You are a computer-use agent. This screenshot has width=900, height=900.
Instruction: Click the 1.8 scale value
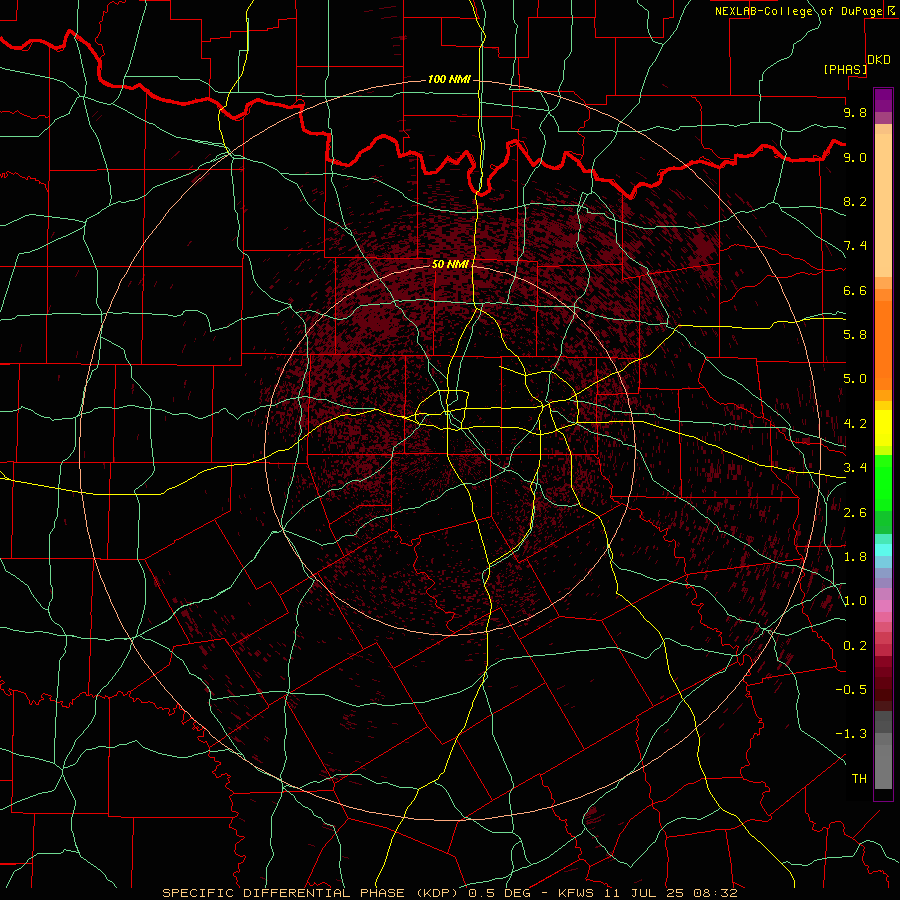pyautogui.click(x=855, y=557)
